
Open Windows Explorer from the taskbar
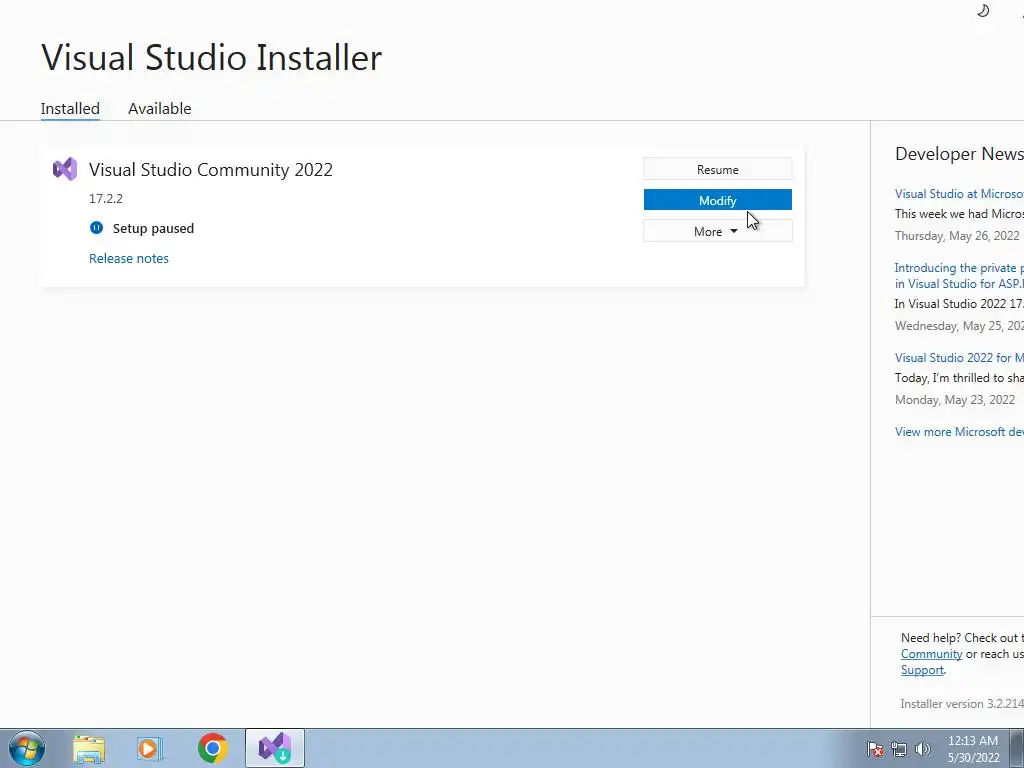(88, 748)
